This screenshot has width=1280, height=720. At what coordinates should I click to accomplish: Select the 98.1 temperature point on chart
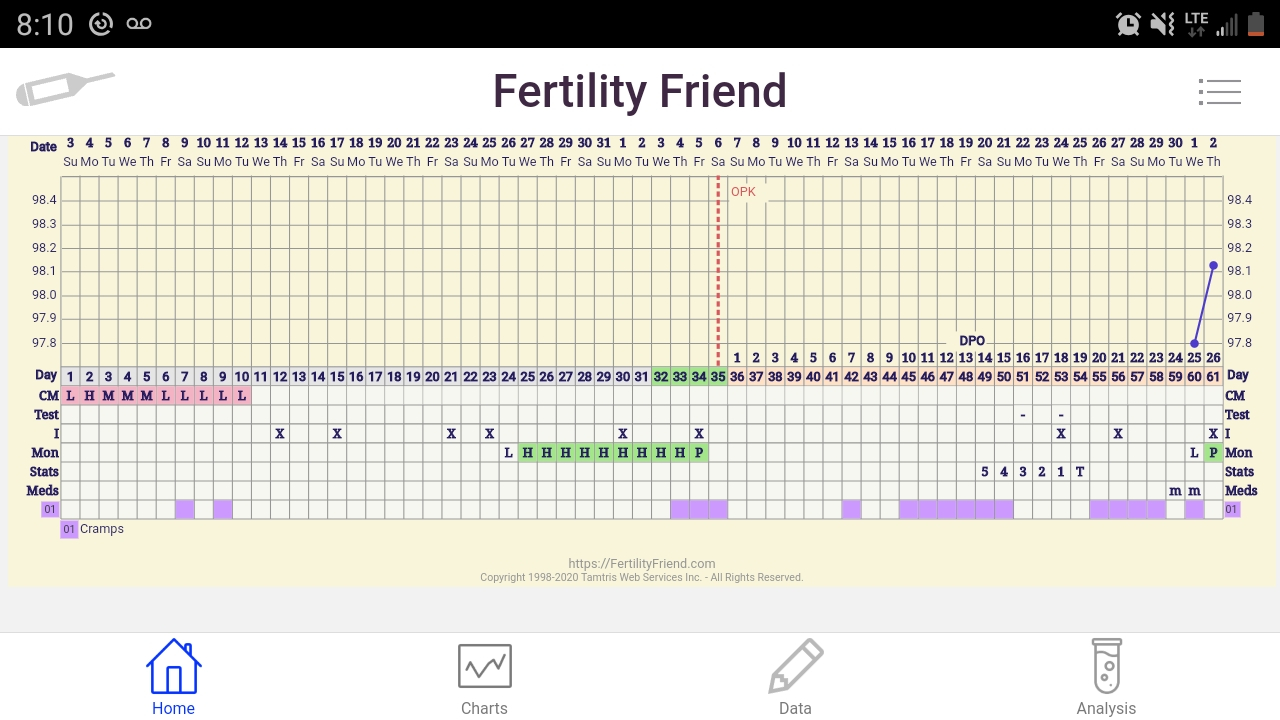(1213, 265)
